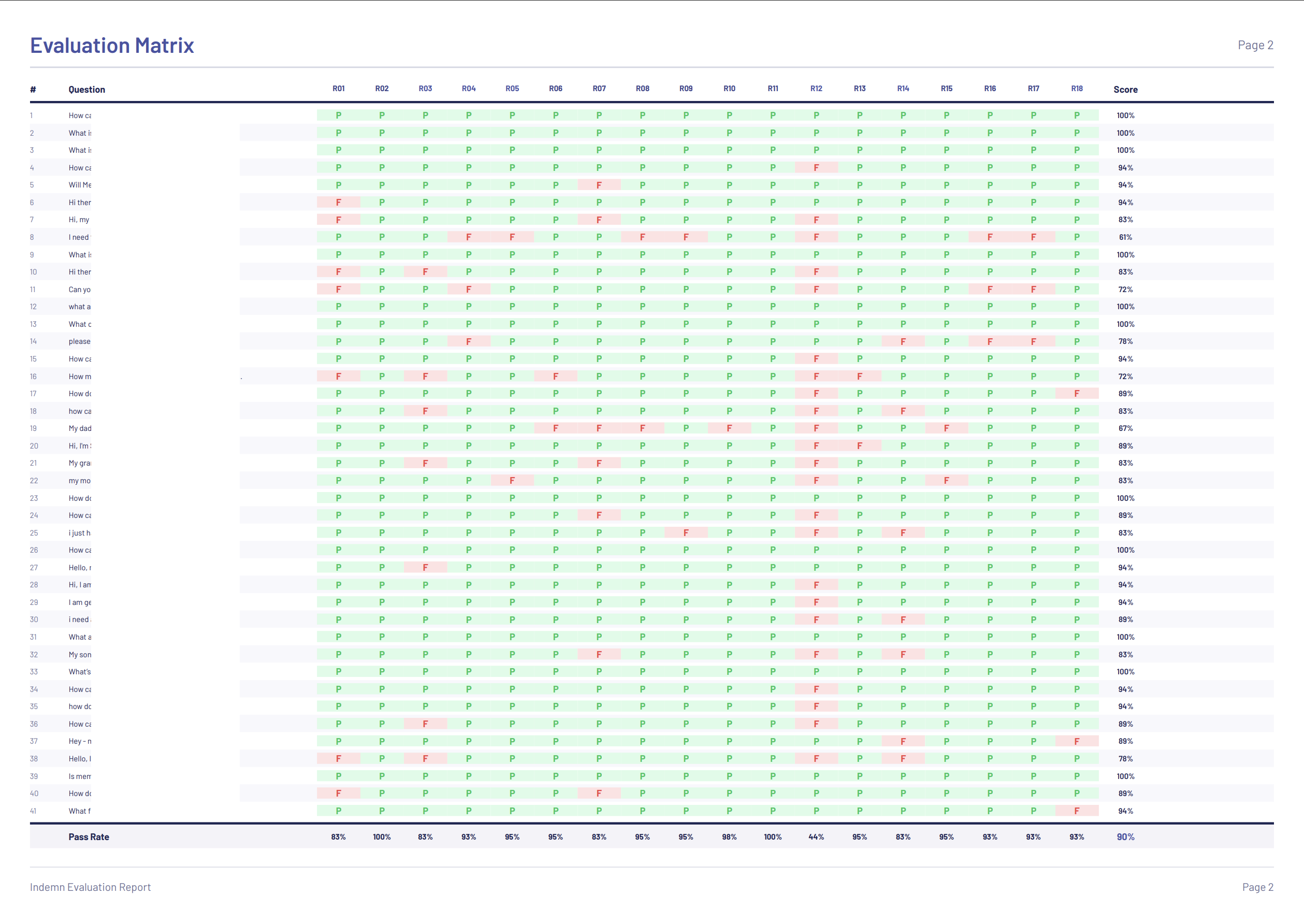Click the Page 2 label at top right
Screen dimensions: 1304x924
click(x=1256, y=45)
